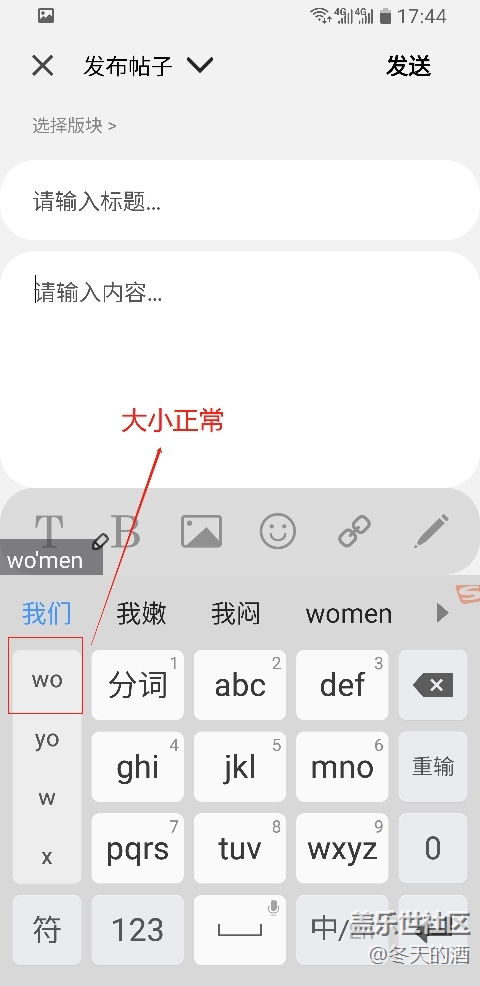The image size is (480, 986).
Task: Tap the 重输 re-enter key
Action: (x=433, y=767)
